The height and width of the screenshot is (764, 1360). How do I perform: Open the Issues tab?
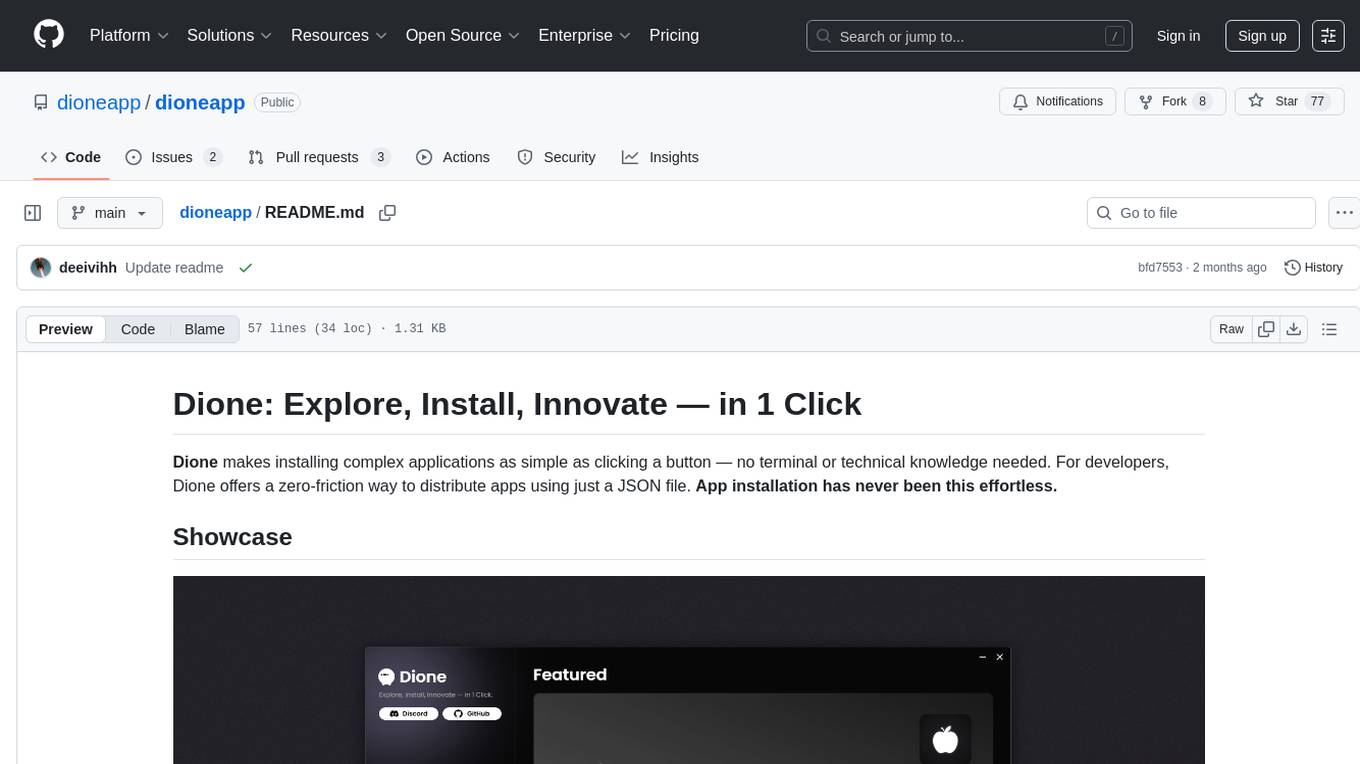[x=173, y=157]
